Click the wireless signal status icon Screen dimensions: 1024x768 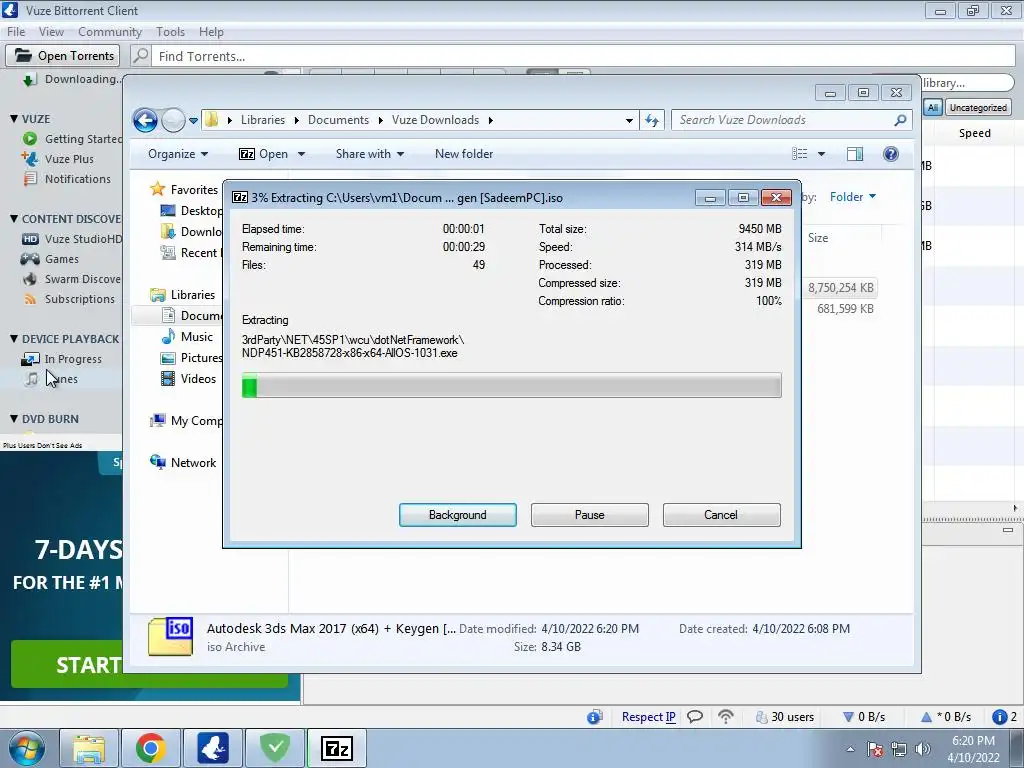point(726,717)
